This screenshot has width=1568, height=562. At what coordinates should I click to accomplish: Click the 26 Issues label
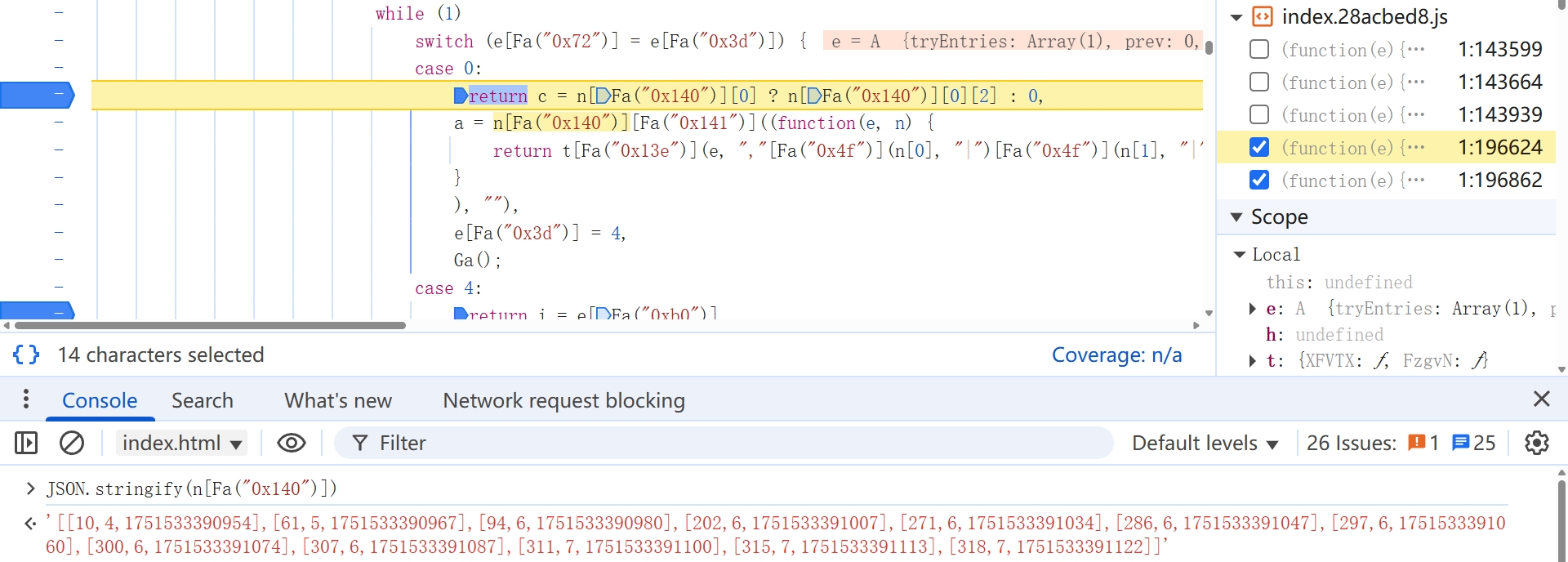[1352, 443]
